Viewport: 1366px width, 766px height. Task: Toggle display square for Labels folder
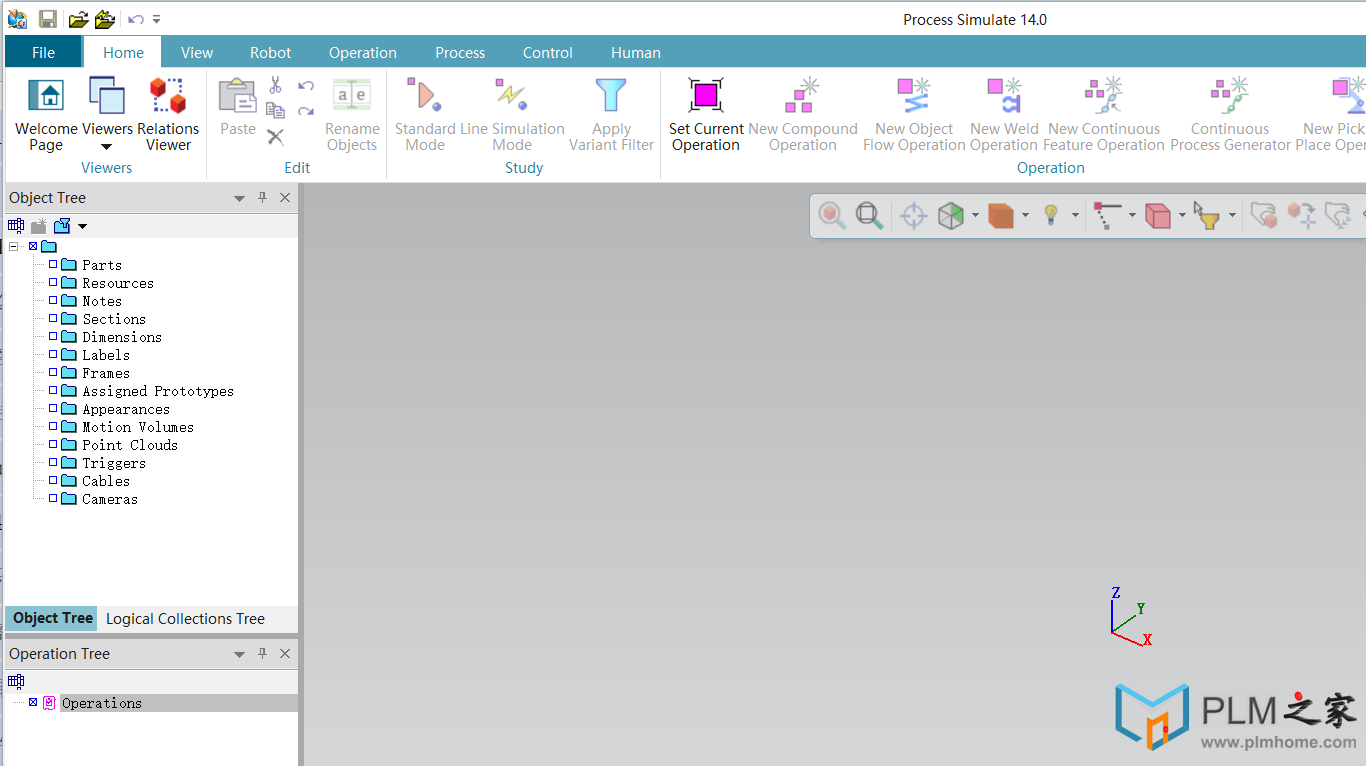[53, 355]
